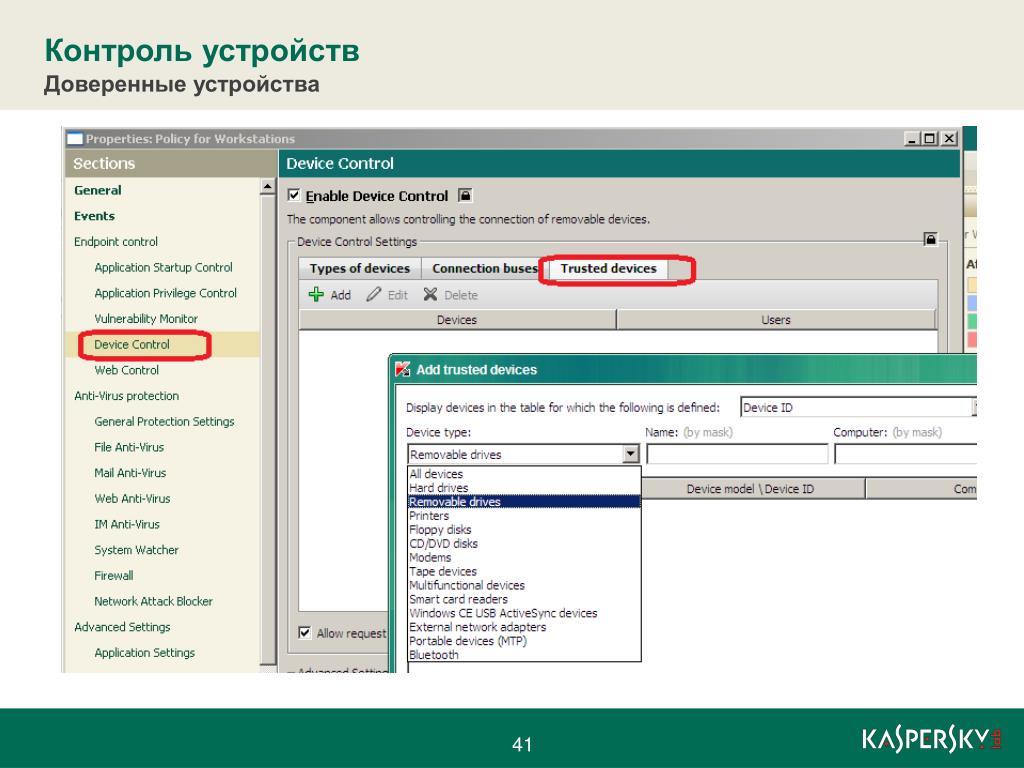
Task: Maximize the Properties window
Action: tap(929, 138)
